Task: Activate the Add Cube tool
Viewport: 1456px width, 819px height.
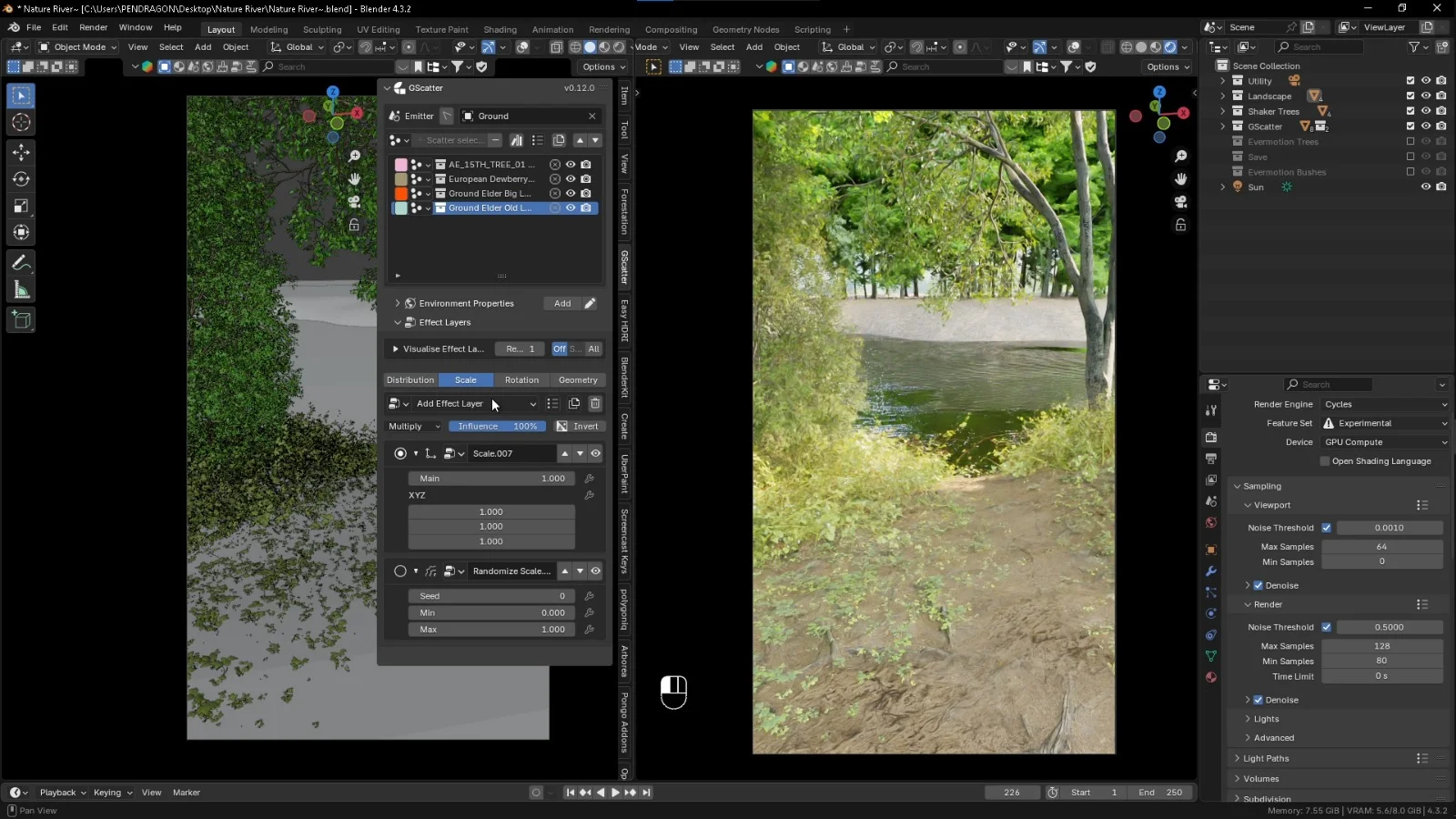Action: (20, 319)
